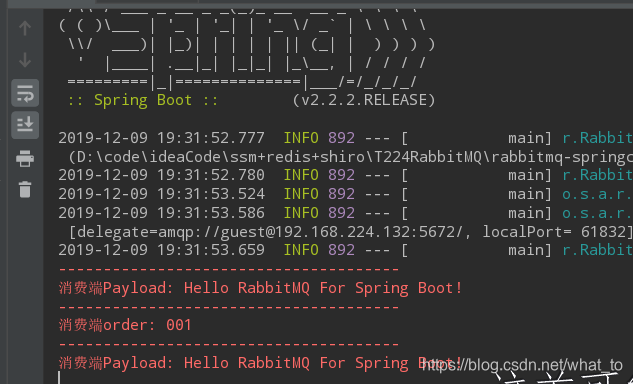The height and width of the screenshot is (384, 633).
Task: Toggle the Soft-Wrap console button
Action: pyautogui.click(x=25, y=93)
